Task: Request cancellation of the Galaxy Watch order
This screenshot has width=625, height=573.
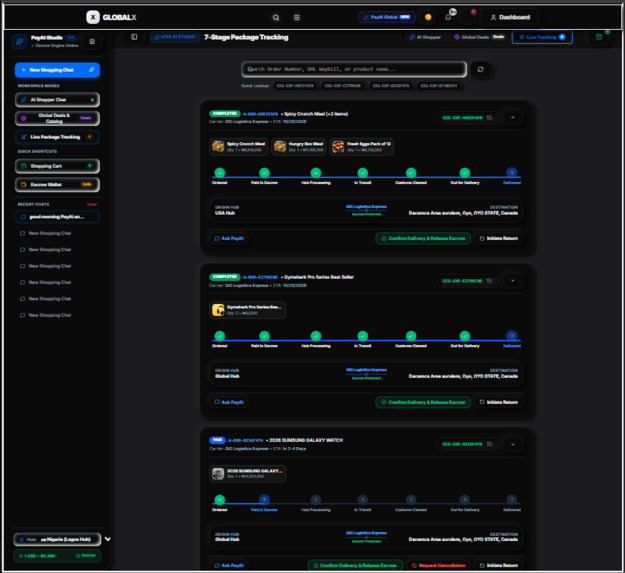Action: coord(438,565)
